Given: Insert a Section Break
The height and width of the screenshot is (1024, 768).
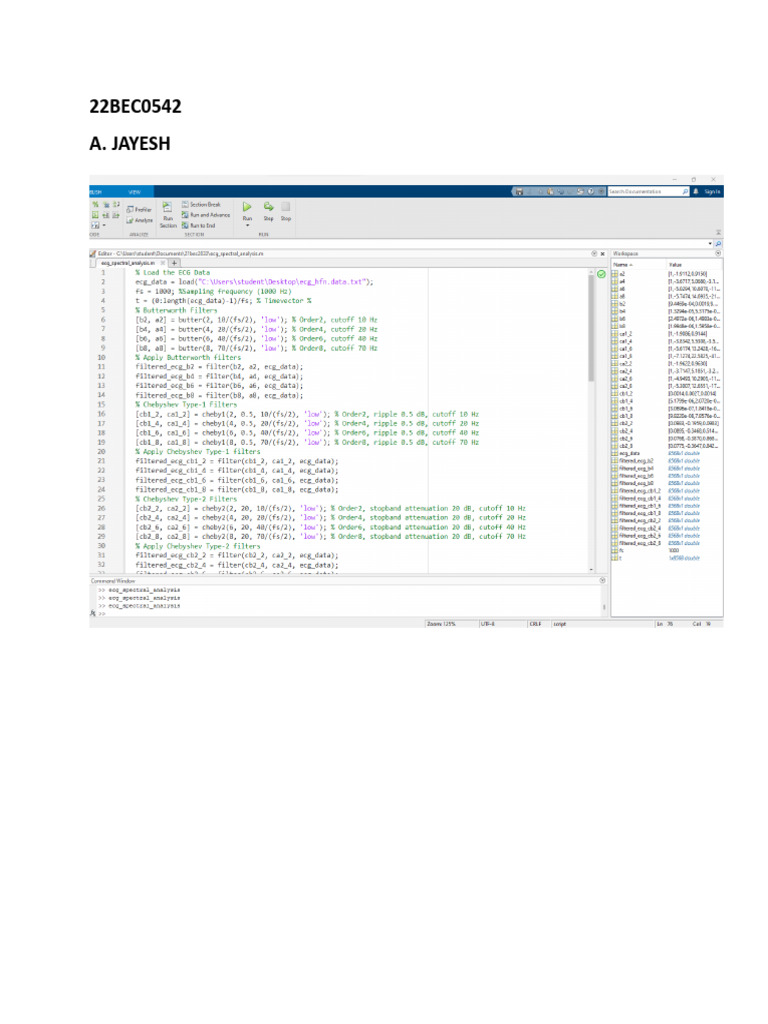Looking at the screenshot, I should (x=201, y=204).
